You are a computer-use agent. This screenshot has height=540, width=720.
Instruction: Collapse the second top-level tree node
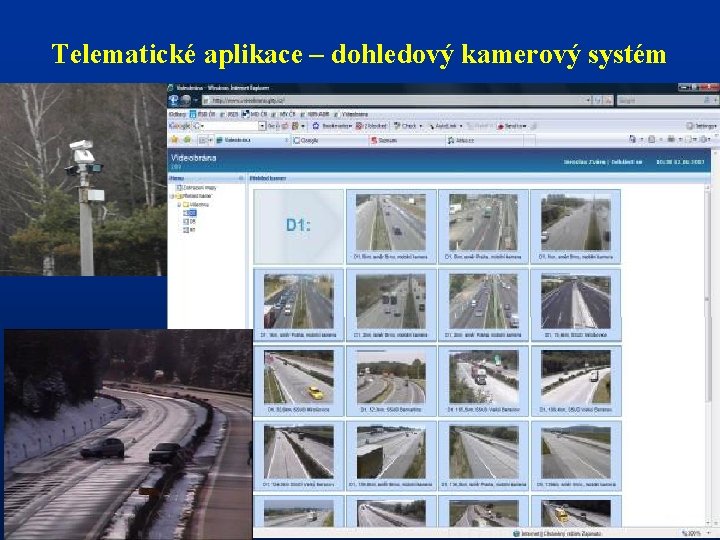coord(172,196)
